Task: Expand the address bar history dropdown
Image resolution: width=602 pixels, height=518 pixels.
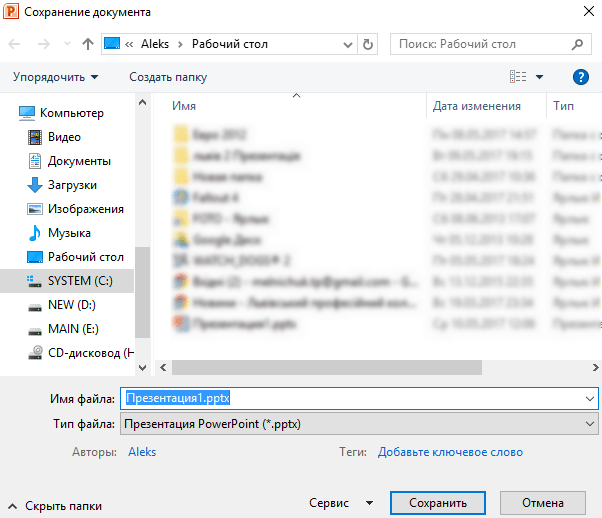Action: 348,45
